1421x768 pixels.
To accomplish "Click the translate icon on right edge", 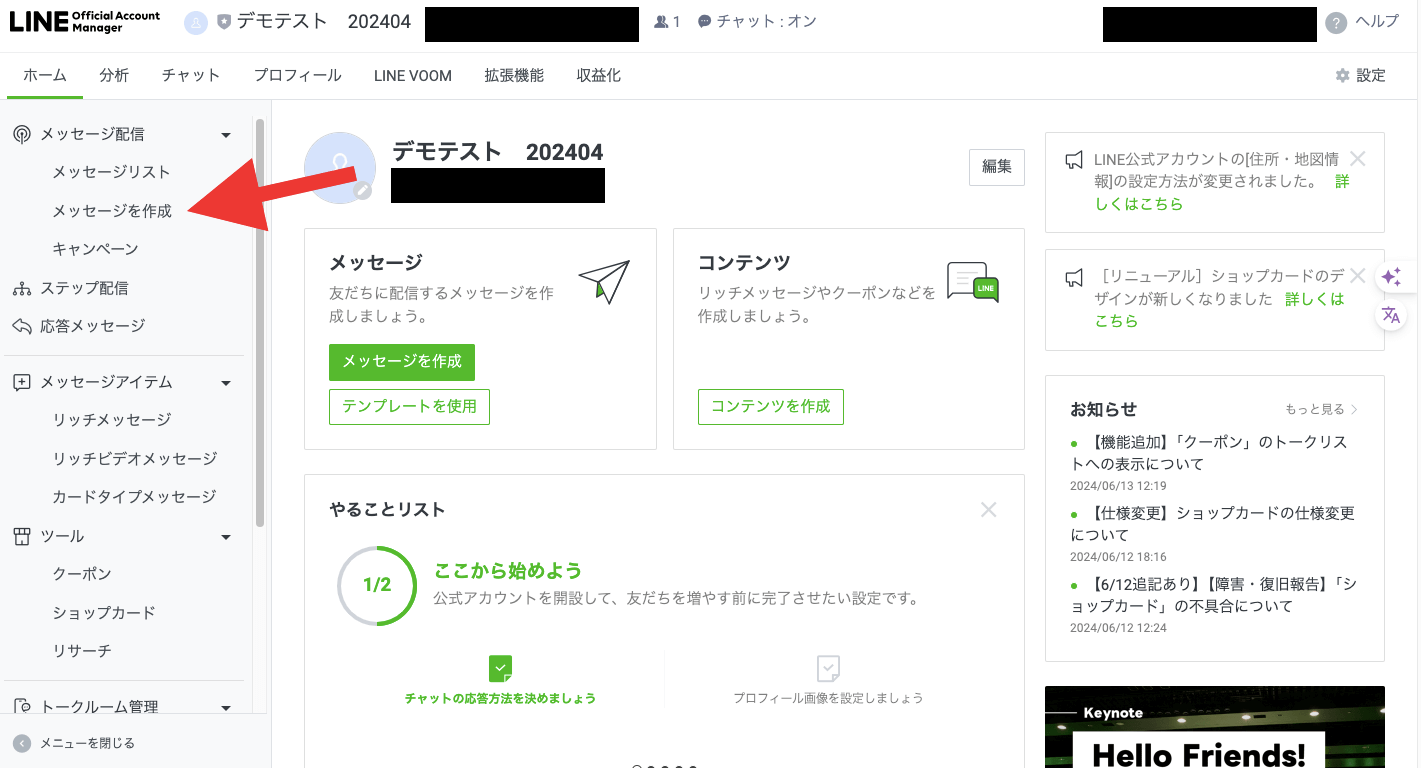I will 1391,315.
